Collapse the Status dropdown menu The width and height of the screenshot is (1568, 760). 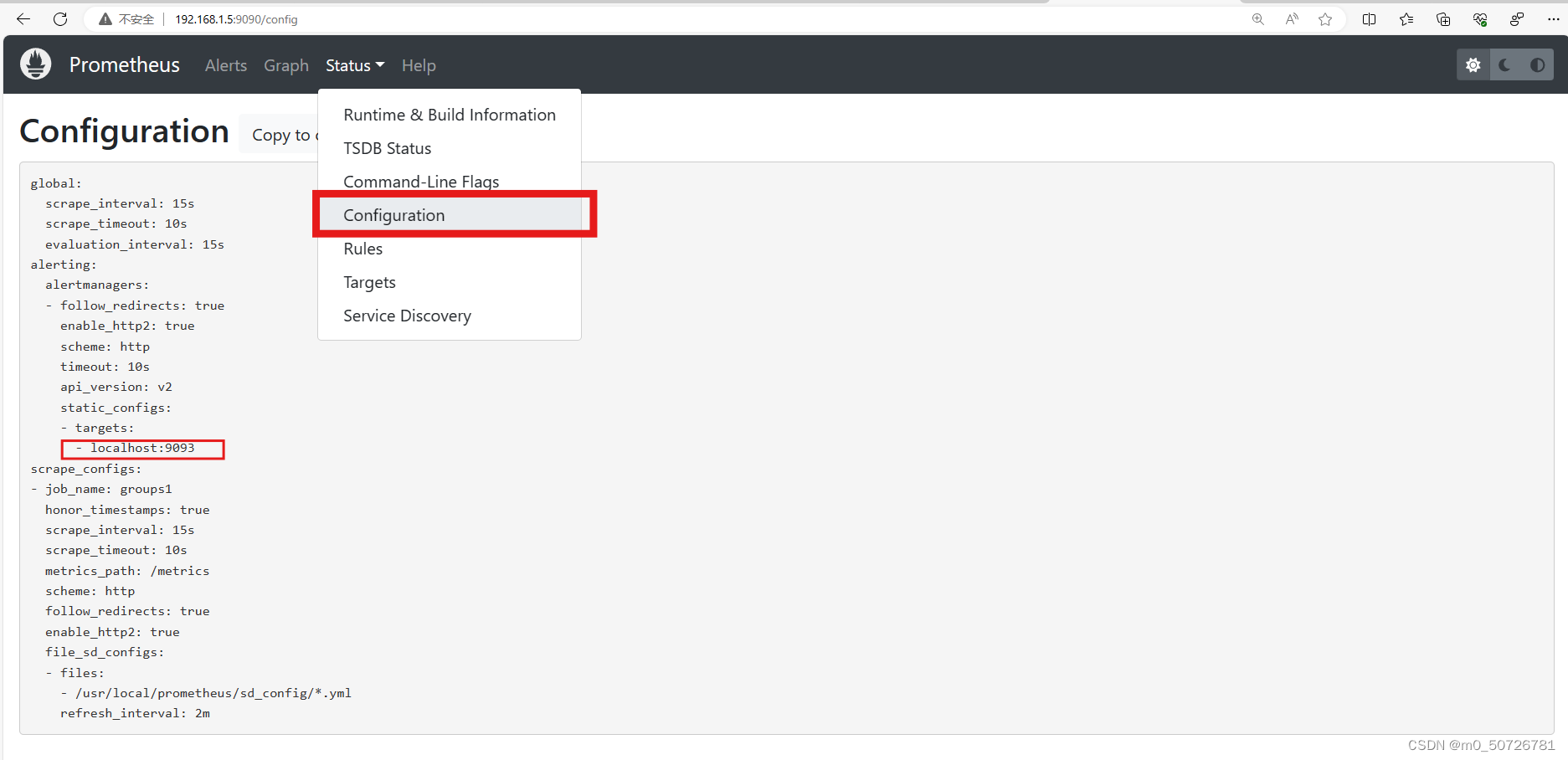(355, 65)
